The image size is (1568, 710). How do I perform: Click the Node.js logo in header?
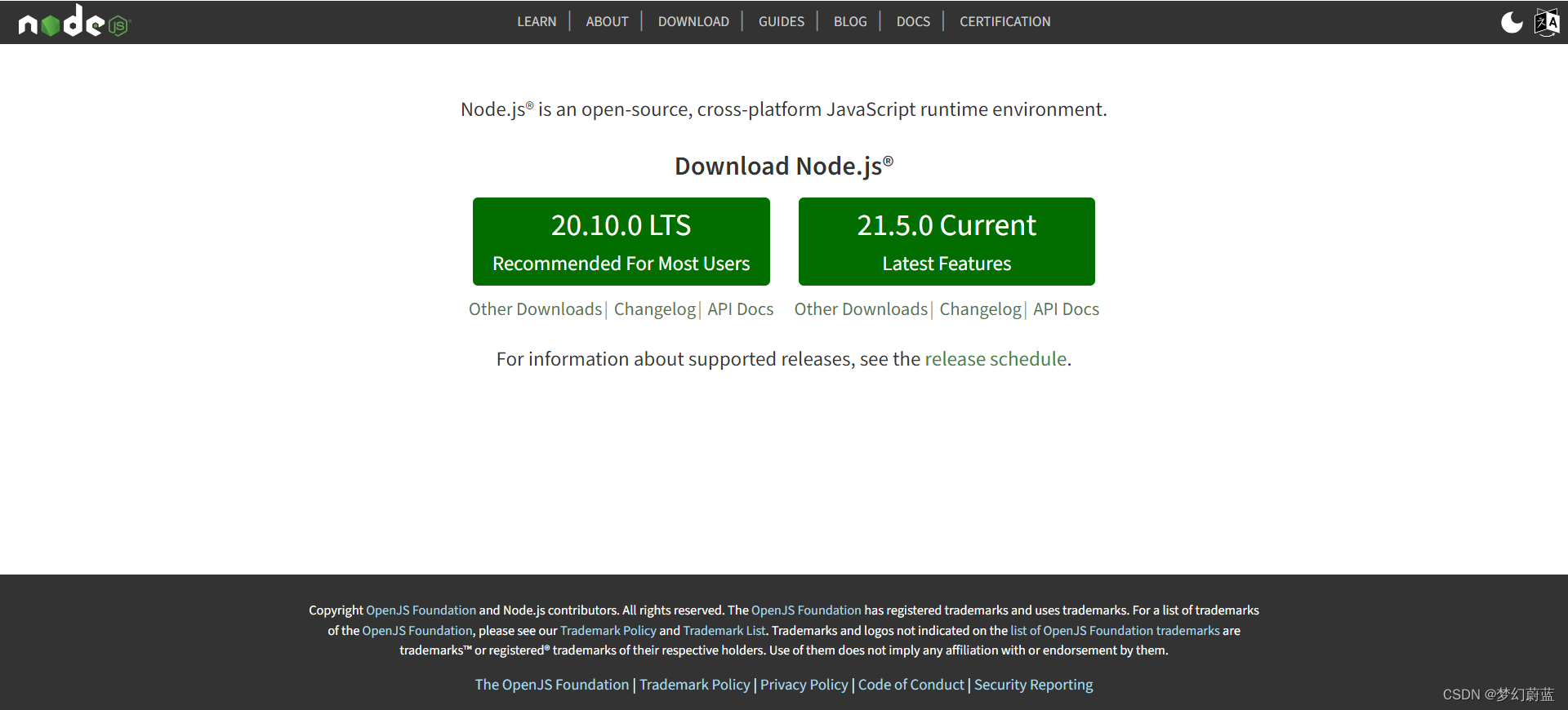[74, 22]
